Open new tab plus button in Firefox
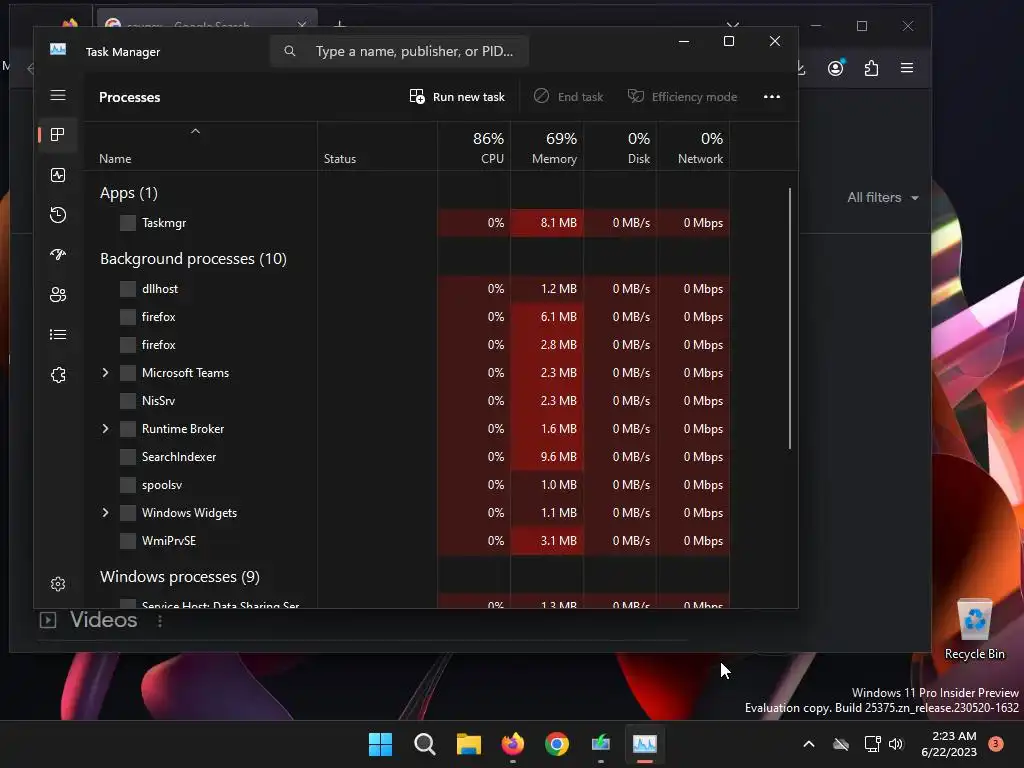The image size is (1024, 768). [340, 25]
